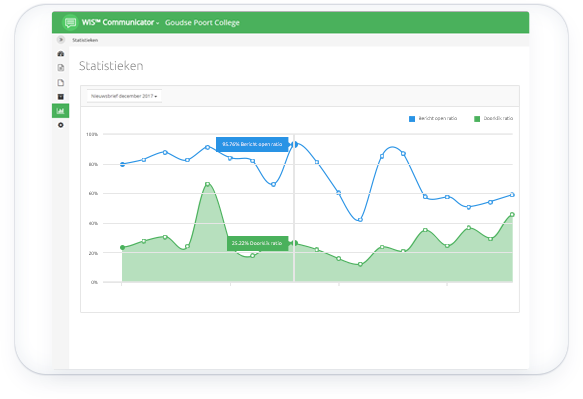583x399 pixels.
Task: Expand the sidebar with the chevron button
Action: point(61,39)
